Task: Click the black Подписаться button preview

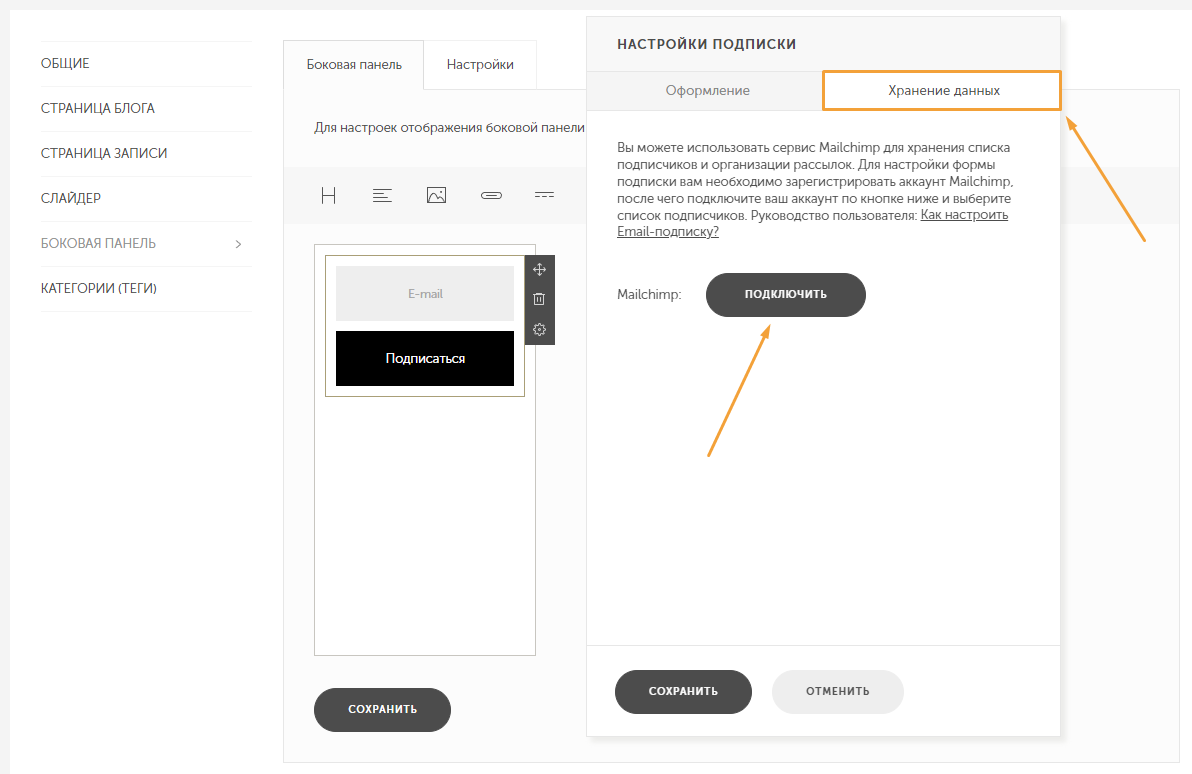Action: (425, 358)
